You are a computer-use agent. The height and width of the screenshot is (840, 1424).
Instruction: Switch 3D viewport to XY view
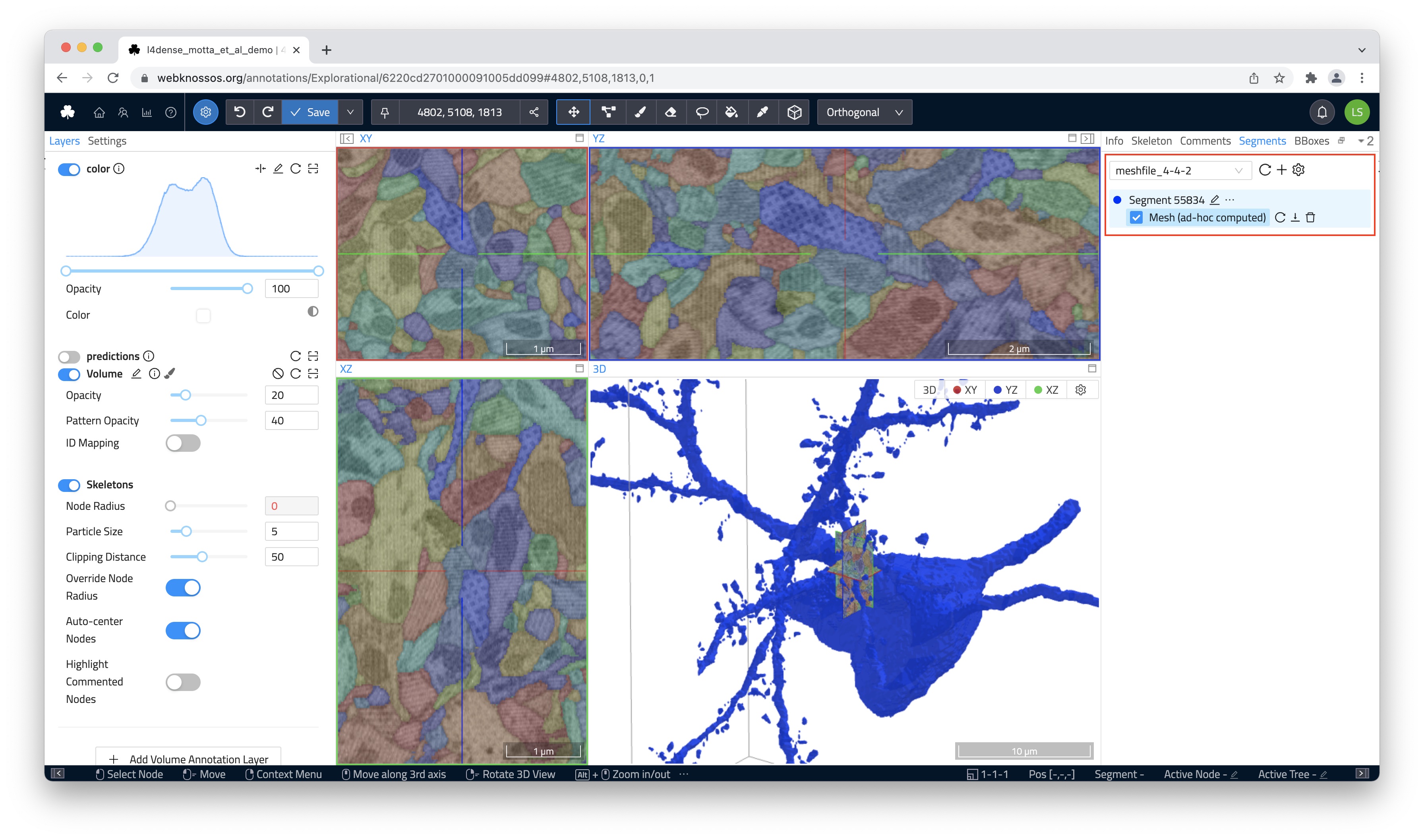[964, 389]
